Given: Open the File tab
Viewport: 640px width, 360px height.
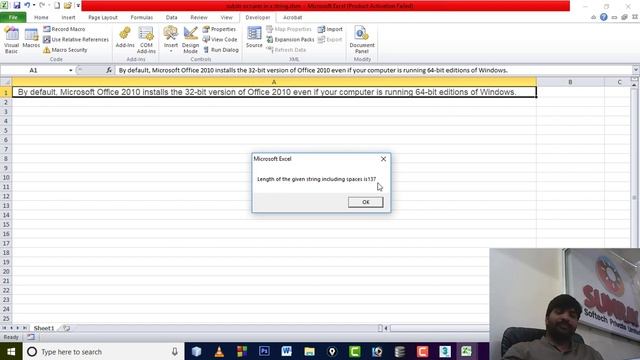Looking at the screenshot, I should [13, 18].
